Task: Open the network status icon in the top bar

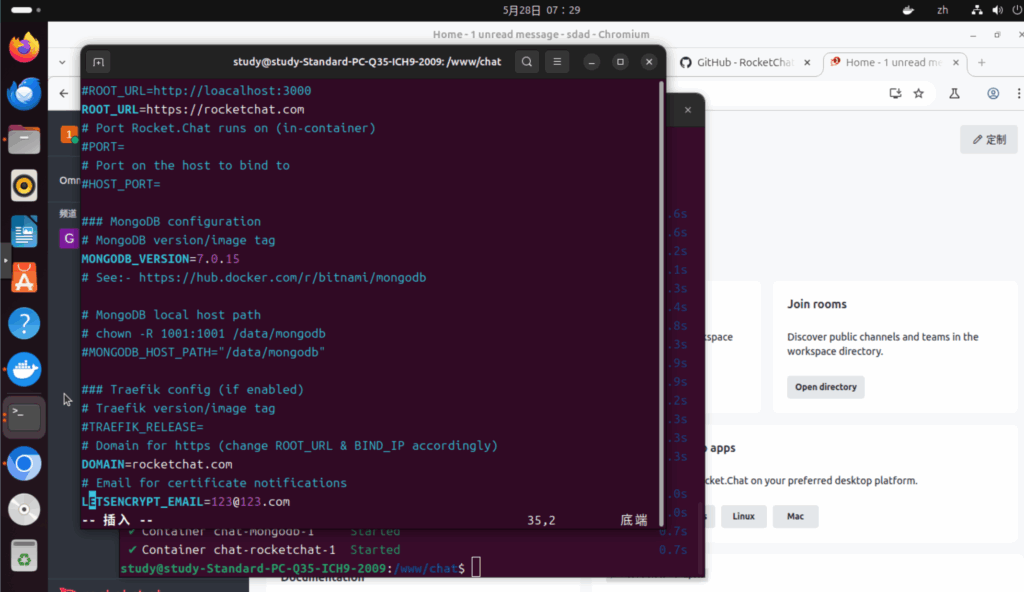Action: (976, 10)
